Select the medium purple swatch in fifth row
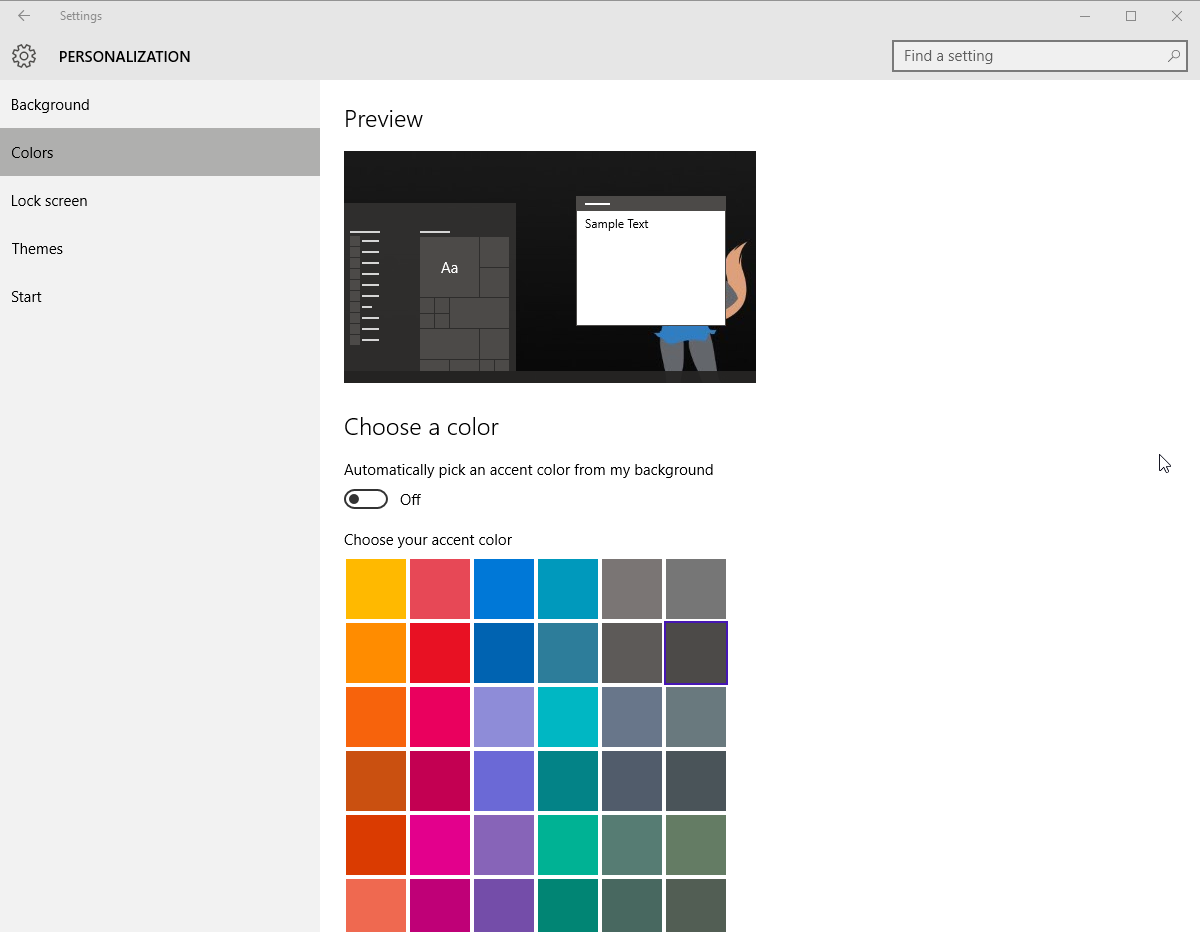 point(504,845)
